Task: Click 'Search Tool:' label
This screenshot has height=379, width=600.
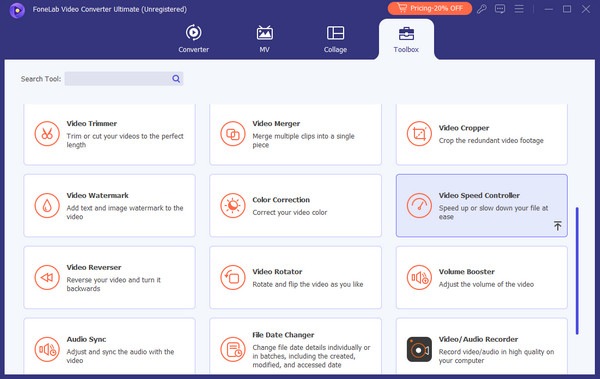Action: click(x=41, y=79)
